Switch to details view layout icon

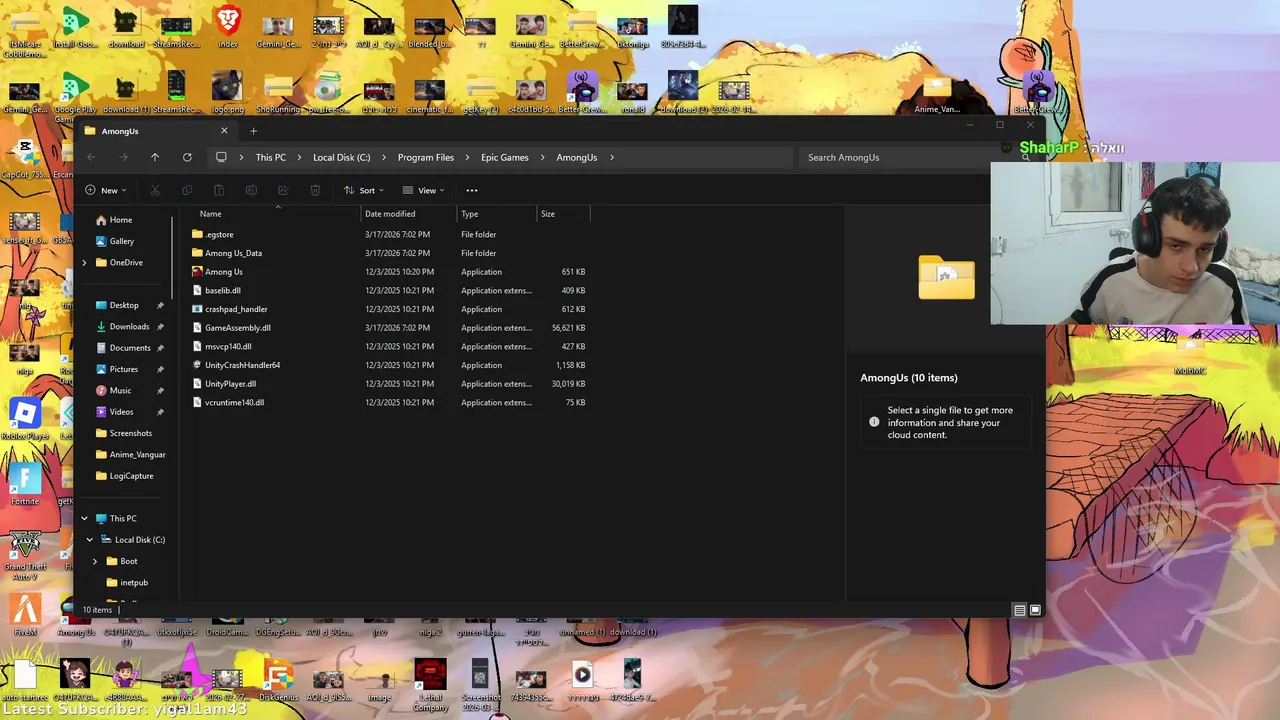[1019, 610]
